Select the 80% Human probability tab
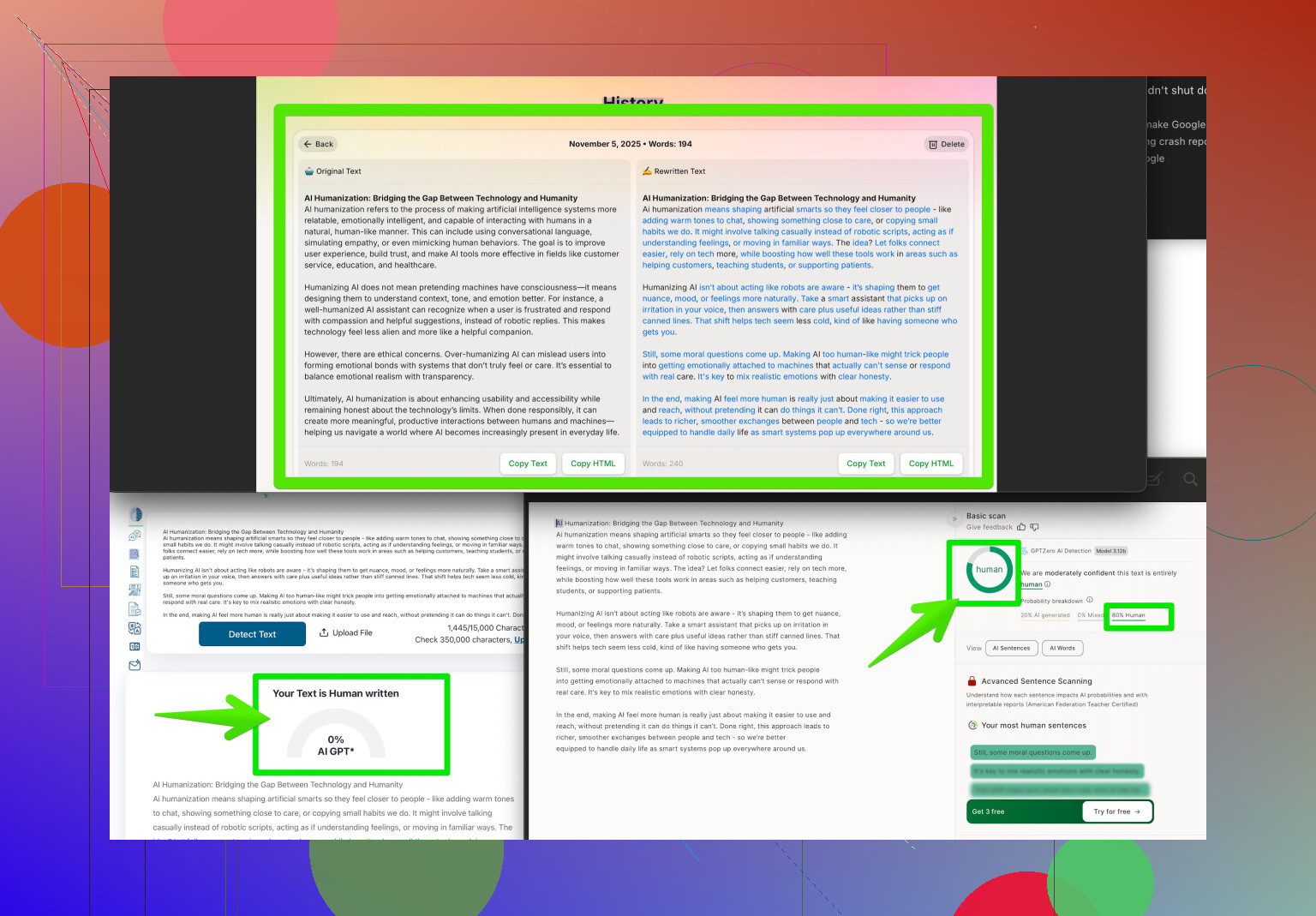 [1128, 615]
